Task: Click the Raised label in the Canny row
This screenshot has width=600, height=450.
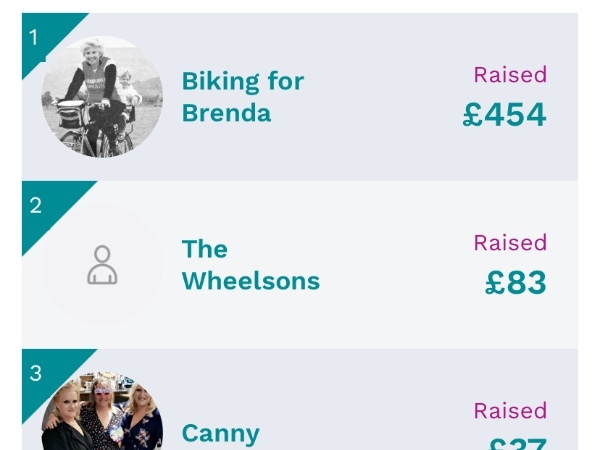Action: pos(510,411)
